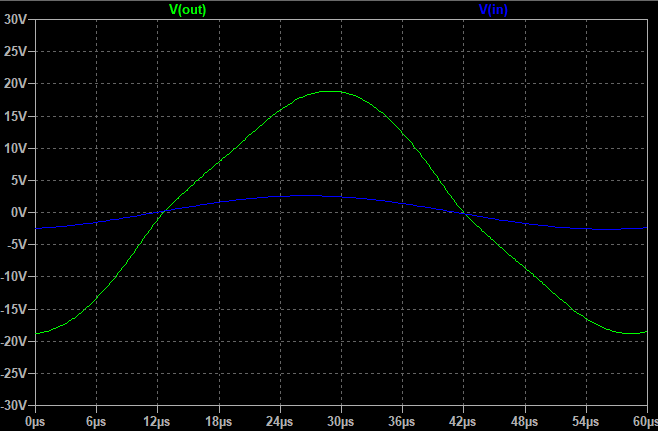Click the -5V vertical axis label

pos(17,245)
